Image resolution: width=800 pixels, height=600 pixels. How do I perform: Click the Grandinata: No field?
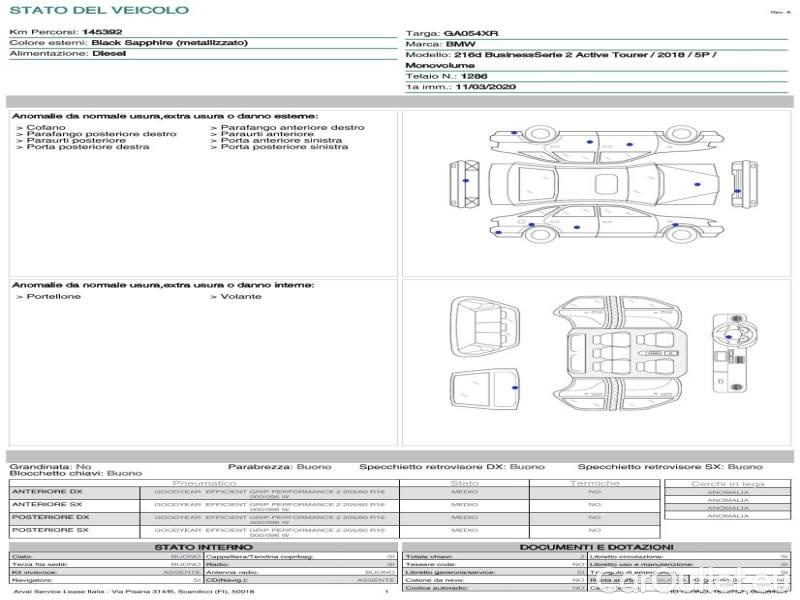(51, 466)
